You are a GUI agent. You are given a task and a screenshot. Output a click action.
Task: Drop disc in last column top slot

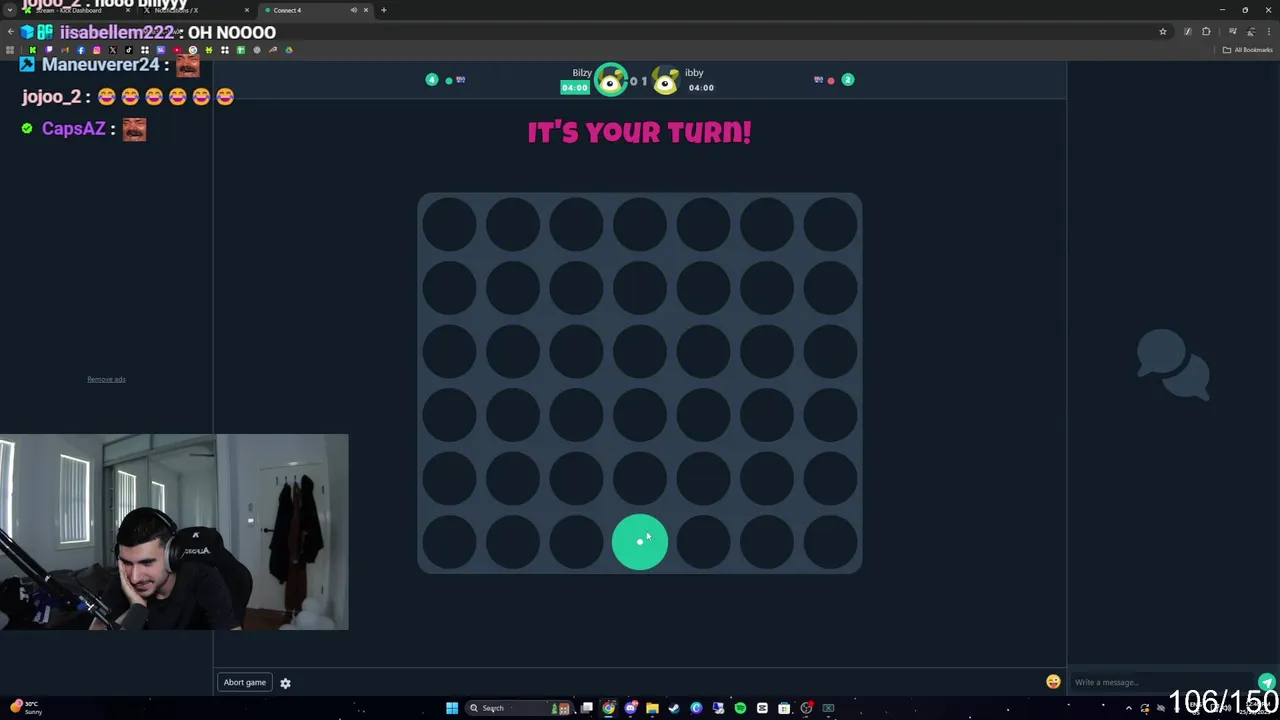pyautogui.click(x=830, y=224)
